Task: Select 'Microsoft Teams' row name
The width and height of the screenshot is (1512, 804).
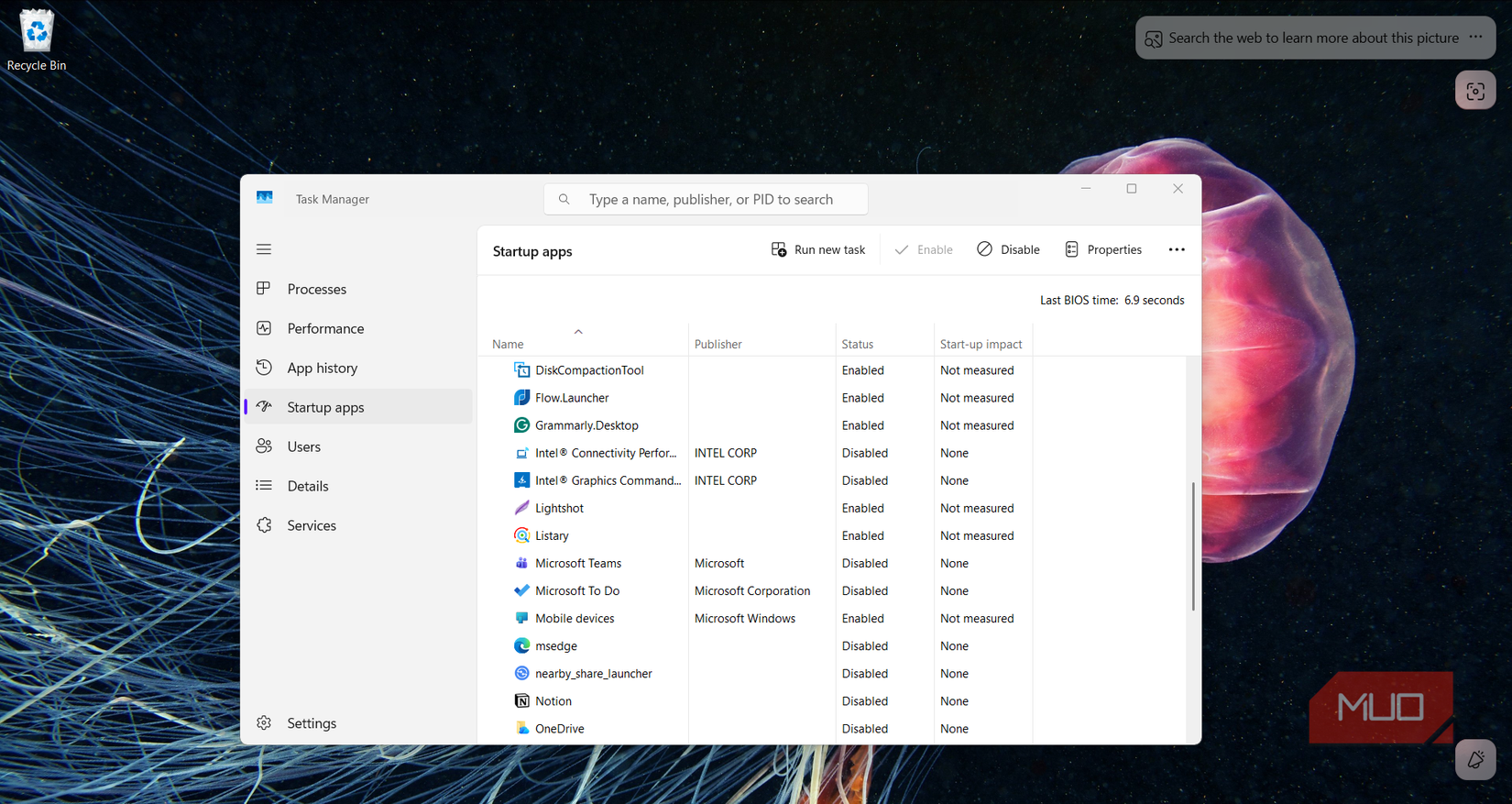Action: pyautogui.click(x=578, y=563)
